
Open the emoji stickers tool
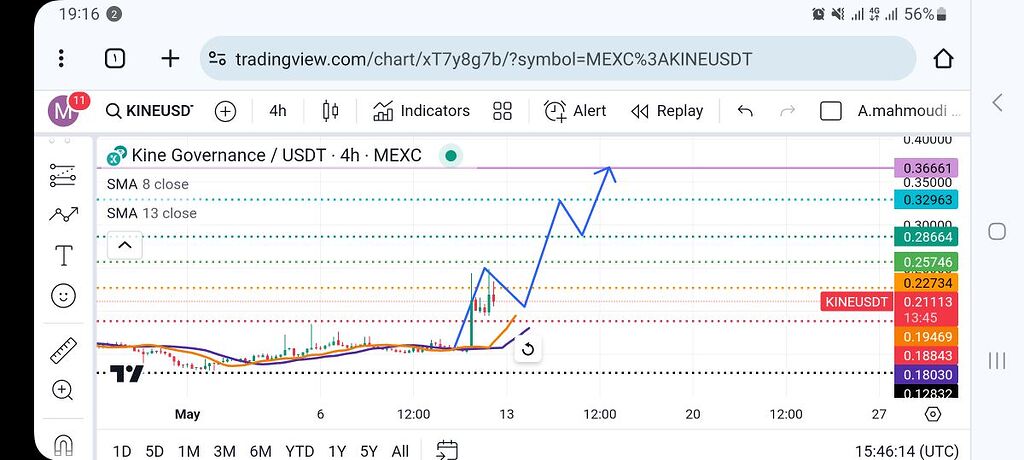pos(63,295)
